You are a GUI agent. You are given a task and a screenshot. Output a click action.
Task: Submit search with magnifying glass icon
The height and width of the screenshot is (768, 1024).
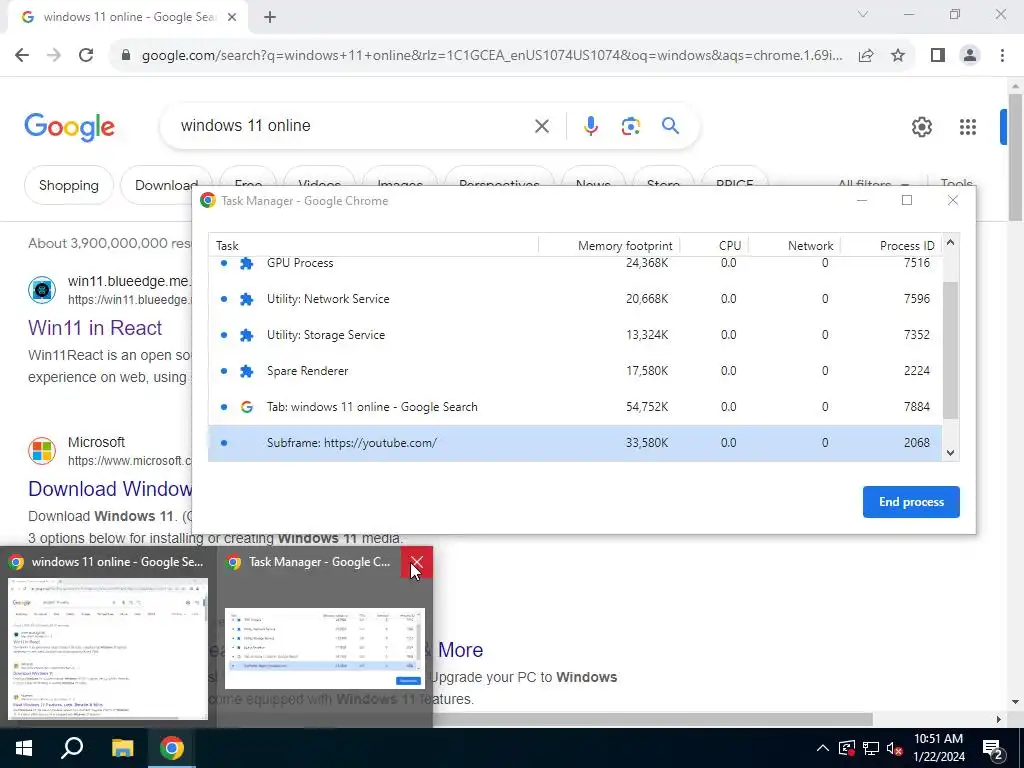[670, 125]
